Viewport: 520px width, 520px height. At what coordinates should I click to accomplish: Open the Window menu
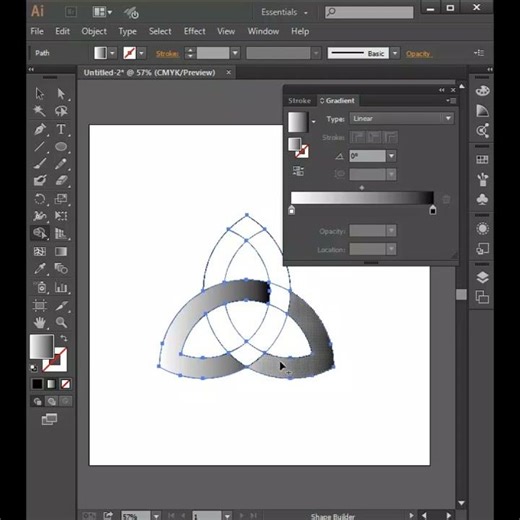(x=263, y=31)
